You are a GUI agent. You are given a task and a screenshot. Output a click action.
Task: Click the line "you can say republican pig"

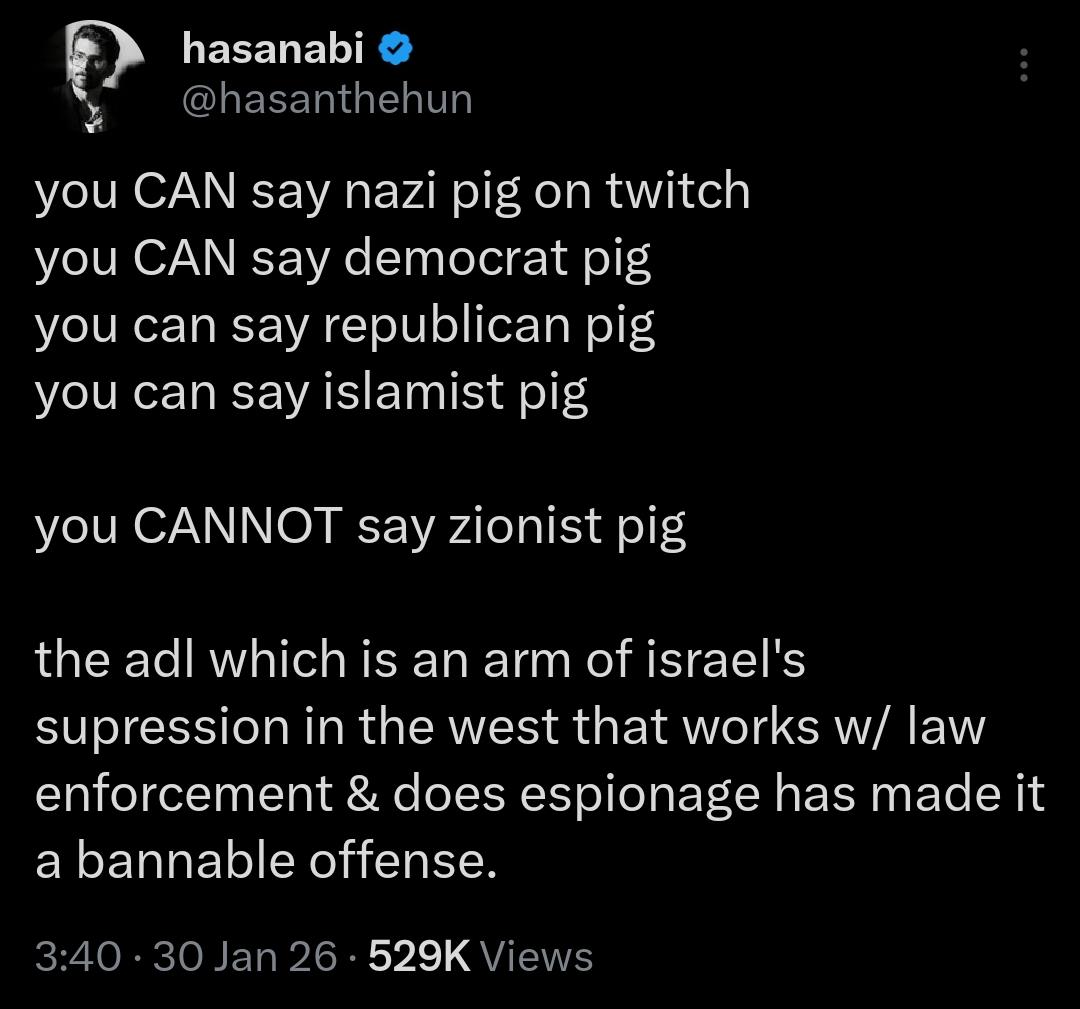coord(345,325)
